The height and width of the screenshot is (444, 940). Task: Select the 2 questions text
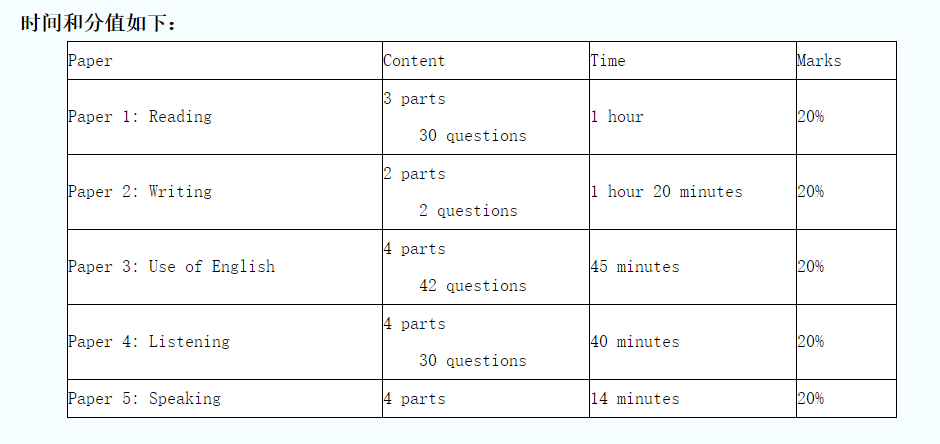click(x=468, y=211)
